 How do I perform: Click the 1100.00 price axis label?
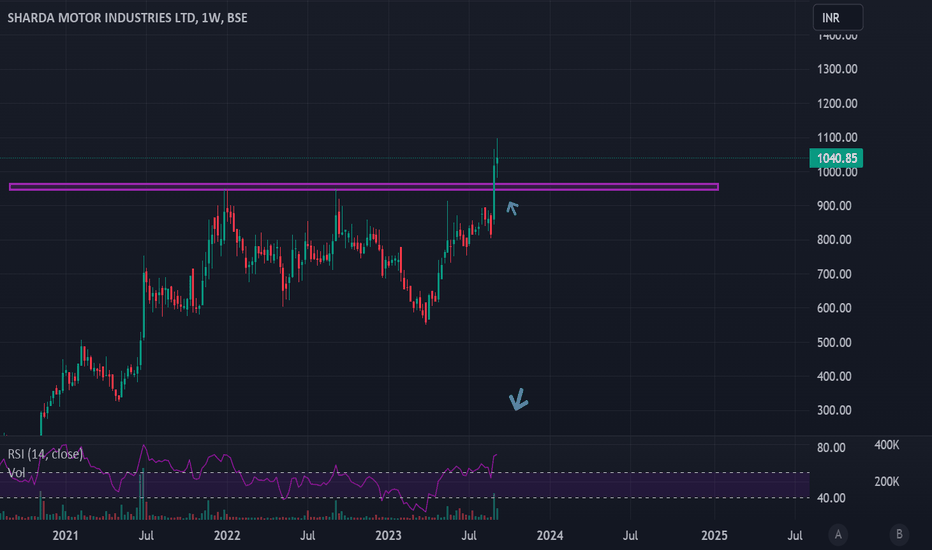pos(837,137)
